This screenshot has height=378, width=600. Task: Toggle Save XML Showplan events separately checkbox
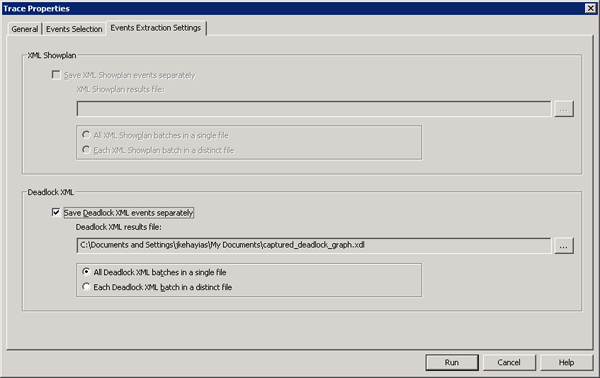[x=56, y=75]
